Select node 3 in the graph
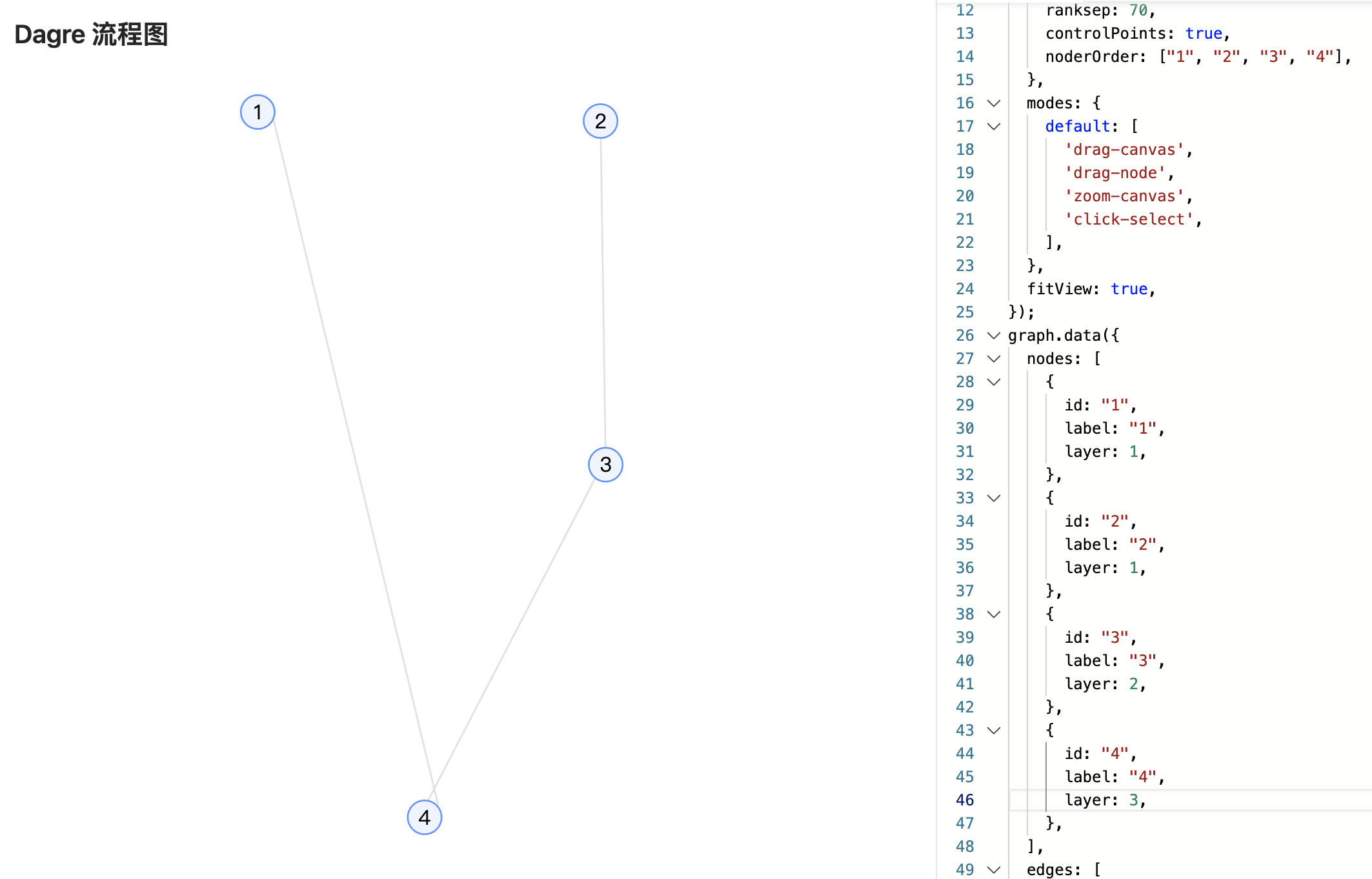Screen dimensions: 1372x879 [605, 463]
